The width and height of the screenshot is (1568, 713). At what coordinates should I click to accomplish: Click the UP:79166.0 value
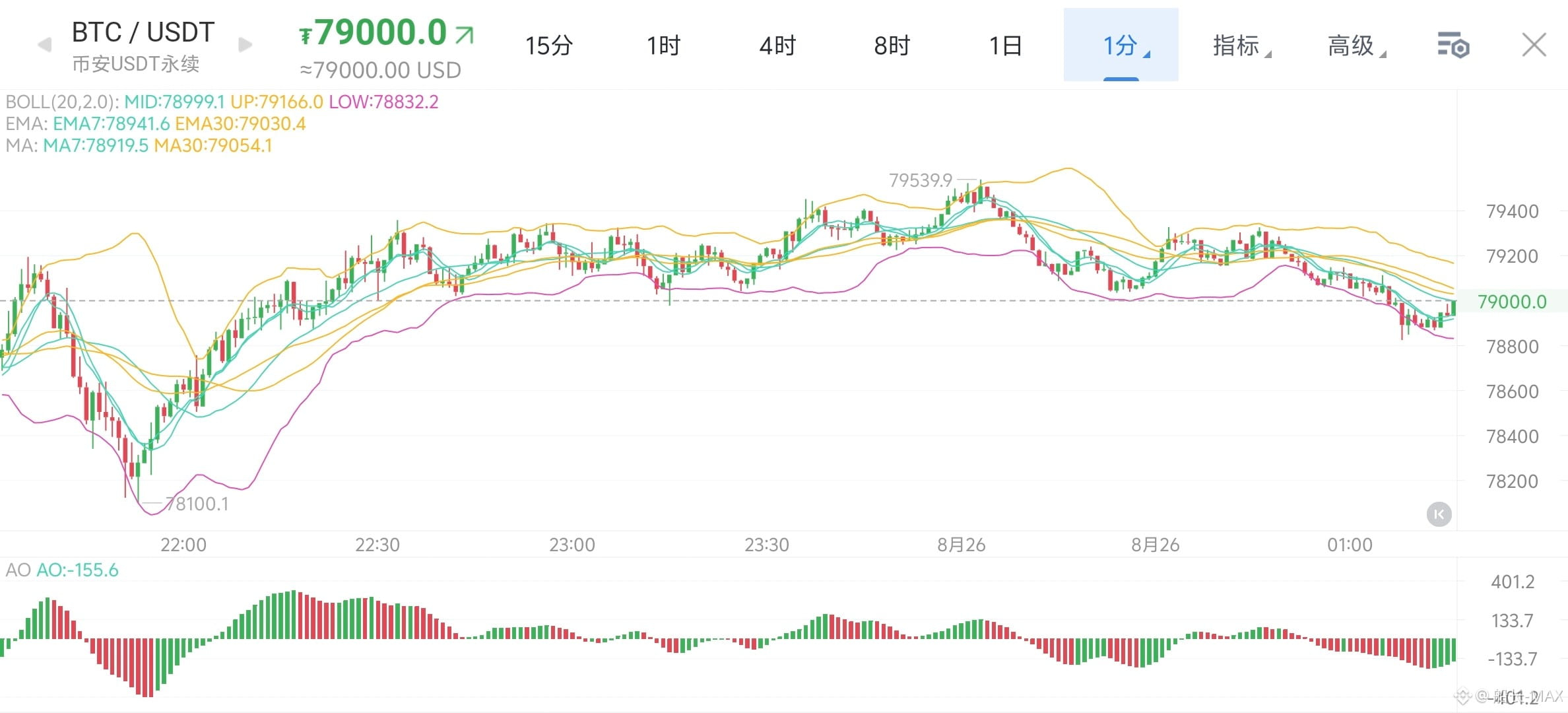(x=277, y=102)
